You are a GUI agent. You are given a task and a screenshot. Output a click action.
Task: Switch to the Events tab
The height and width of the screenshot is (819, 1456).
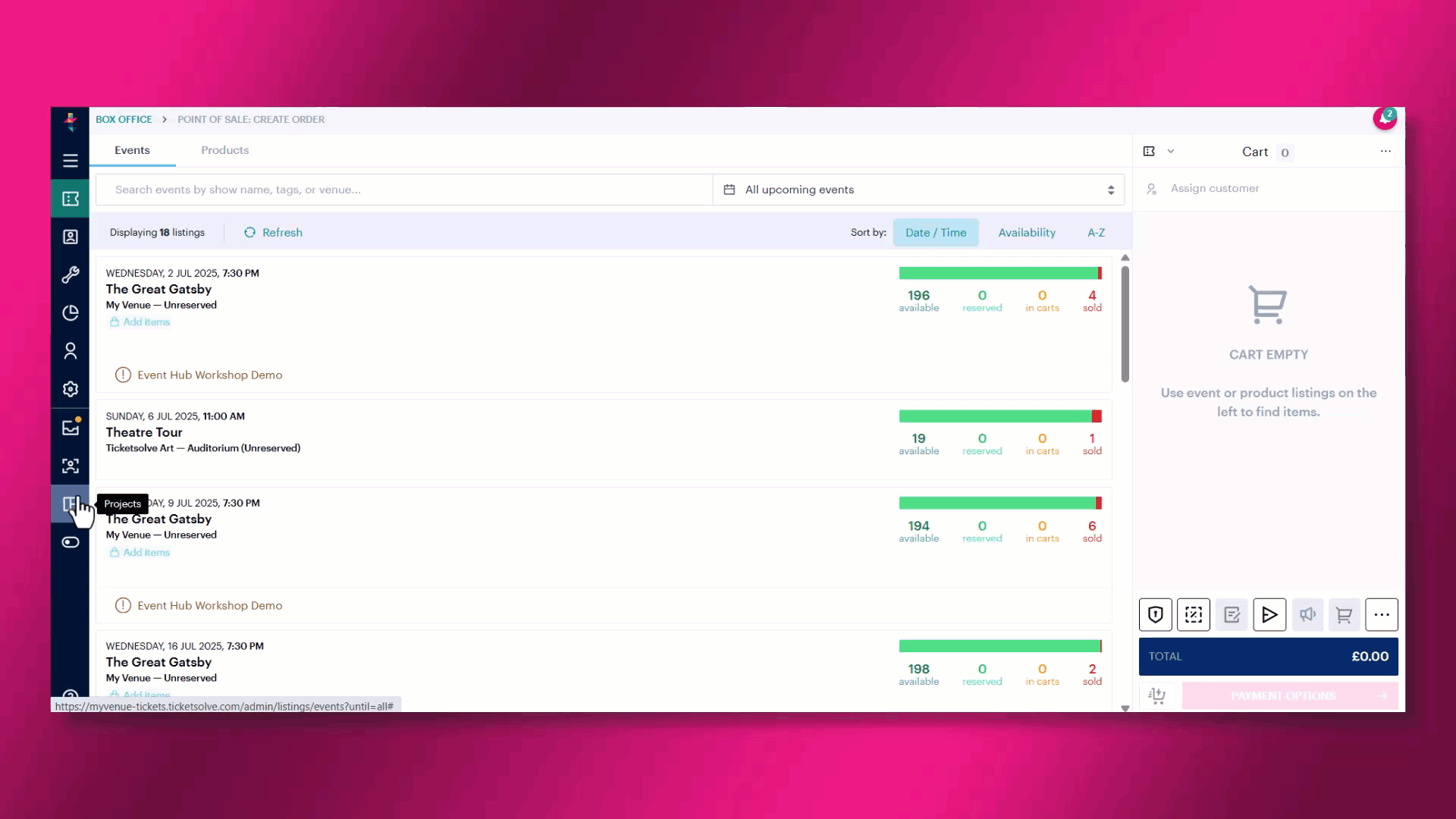[132, 150]
